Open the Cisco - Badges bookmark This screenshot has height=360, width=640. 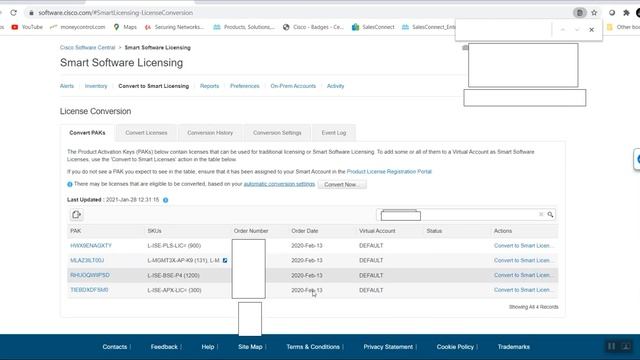pos(313,27)
